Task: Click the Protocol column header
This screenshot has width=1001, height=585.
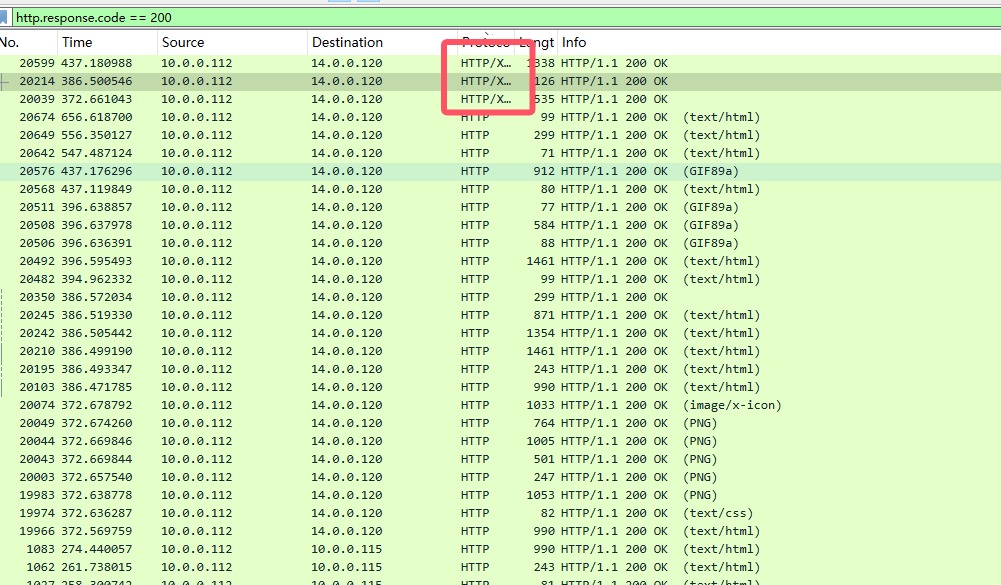Action: point(485,42)
